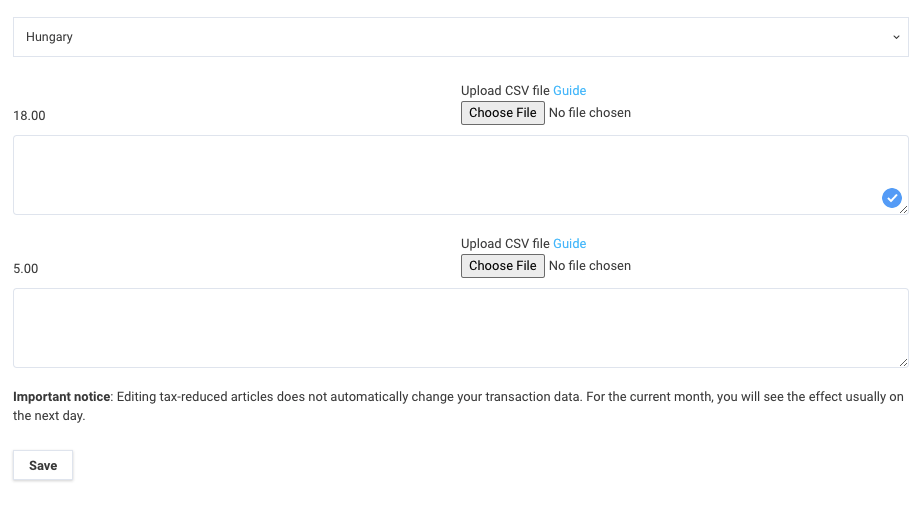Click the 18.00 tax rate label
Image resolution: width=923 pixels, height=516 pixels.
[x=29, y=116]
